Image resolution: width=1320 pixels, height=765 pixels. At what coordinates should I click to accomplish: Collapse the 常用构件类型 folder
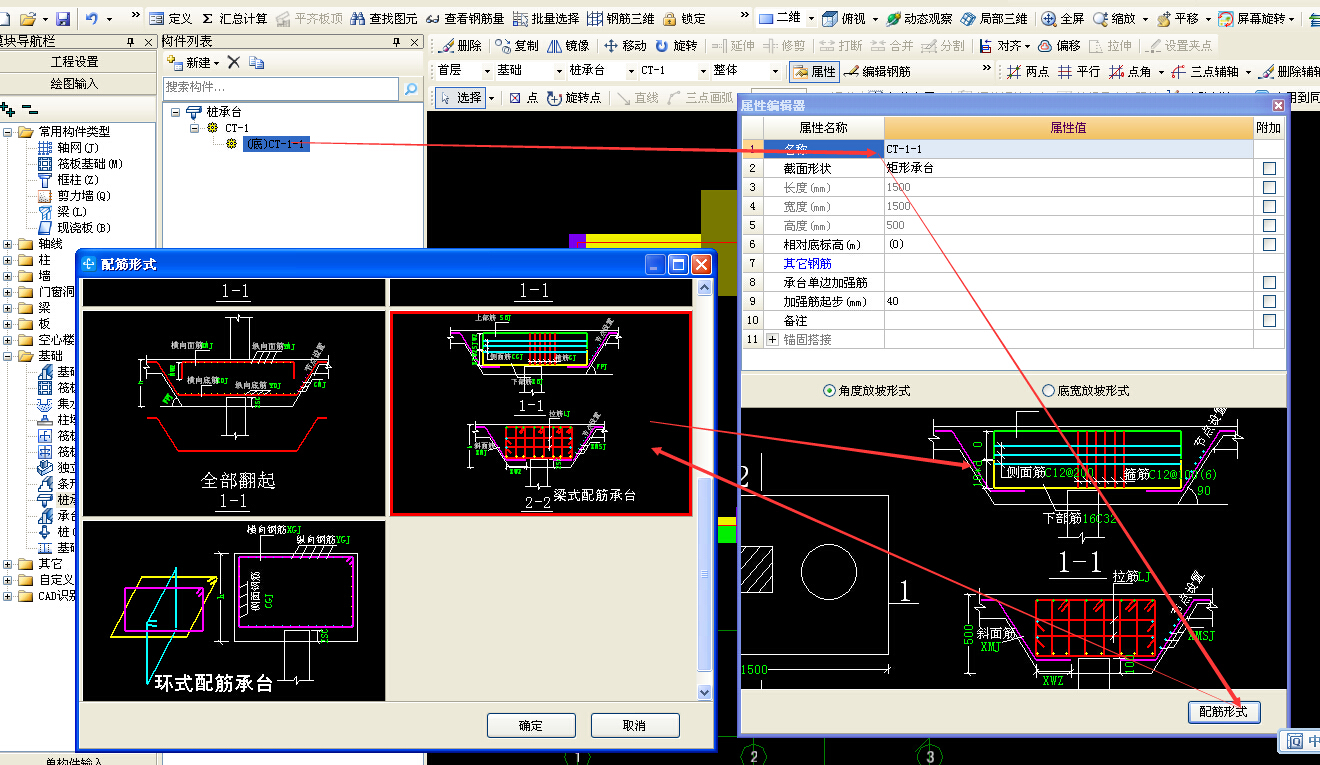click(8, 132)
